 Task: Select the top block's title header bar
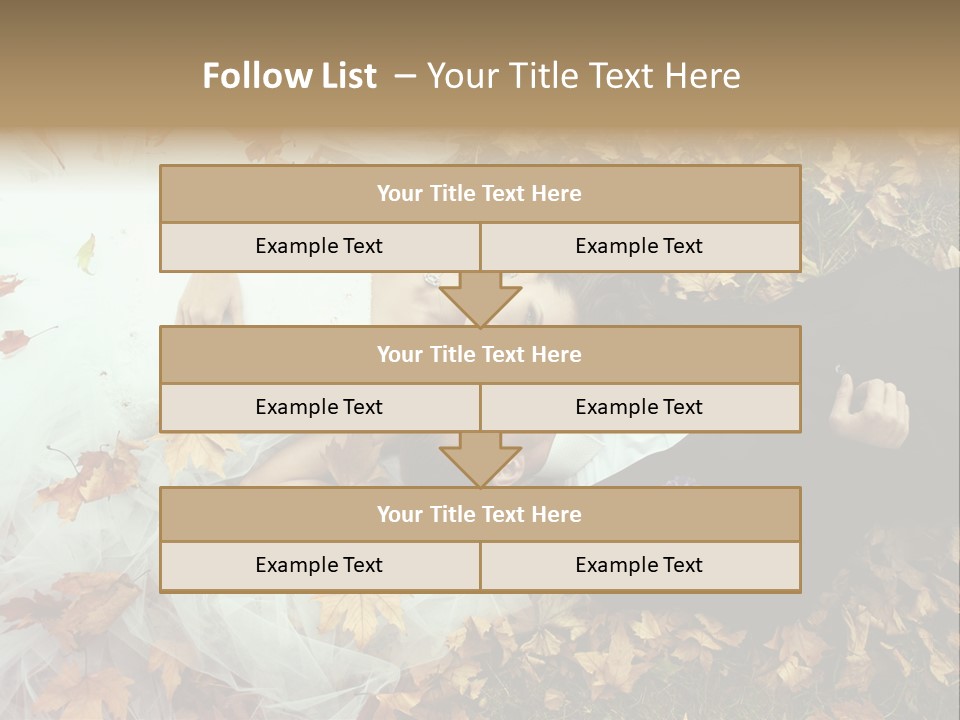point(480,194)
